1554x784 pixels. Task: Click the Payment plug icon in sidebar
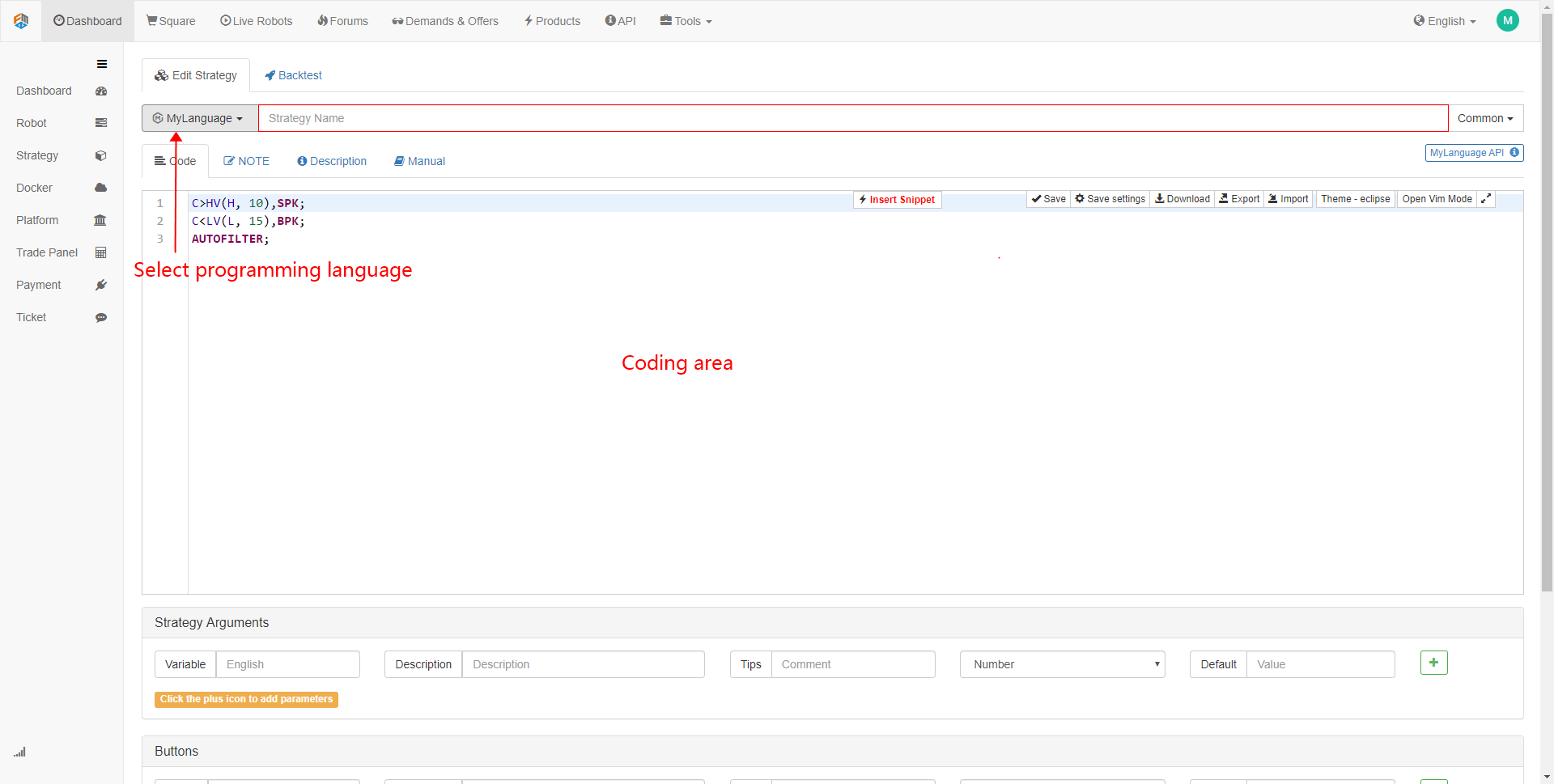101,285
